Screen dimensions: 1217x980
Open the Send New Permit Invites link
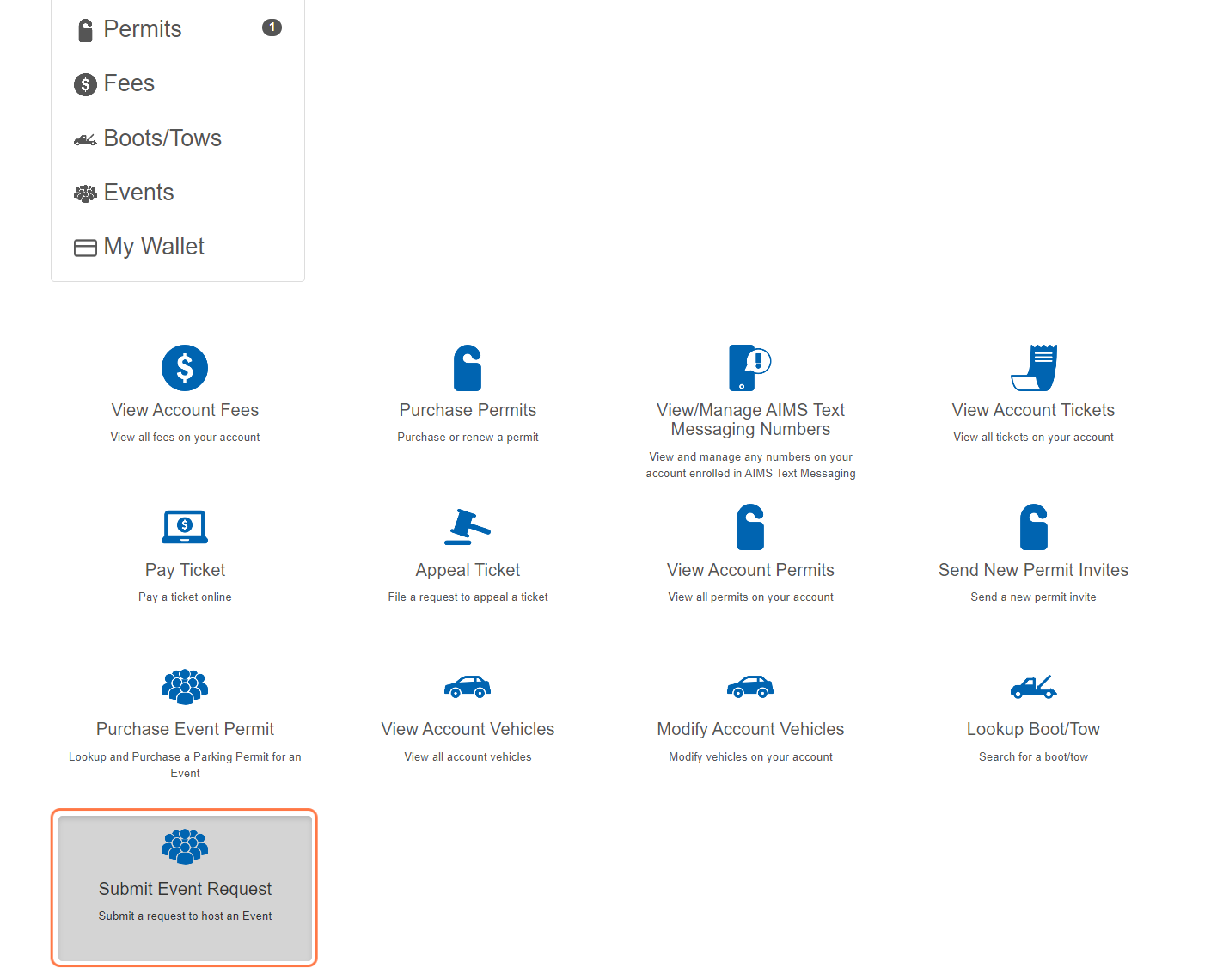[x=1033, y=570]
